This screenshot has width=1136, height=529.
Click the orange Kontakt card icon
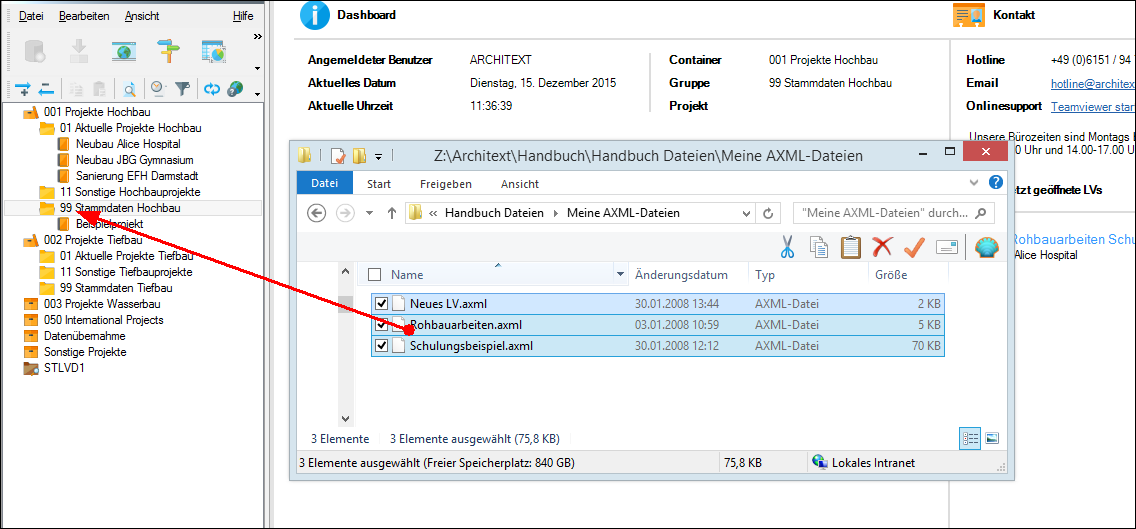[x=969, y=14]
